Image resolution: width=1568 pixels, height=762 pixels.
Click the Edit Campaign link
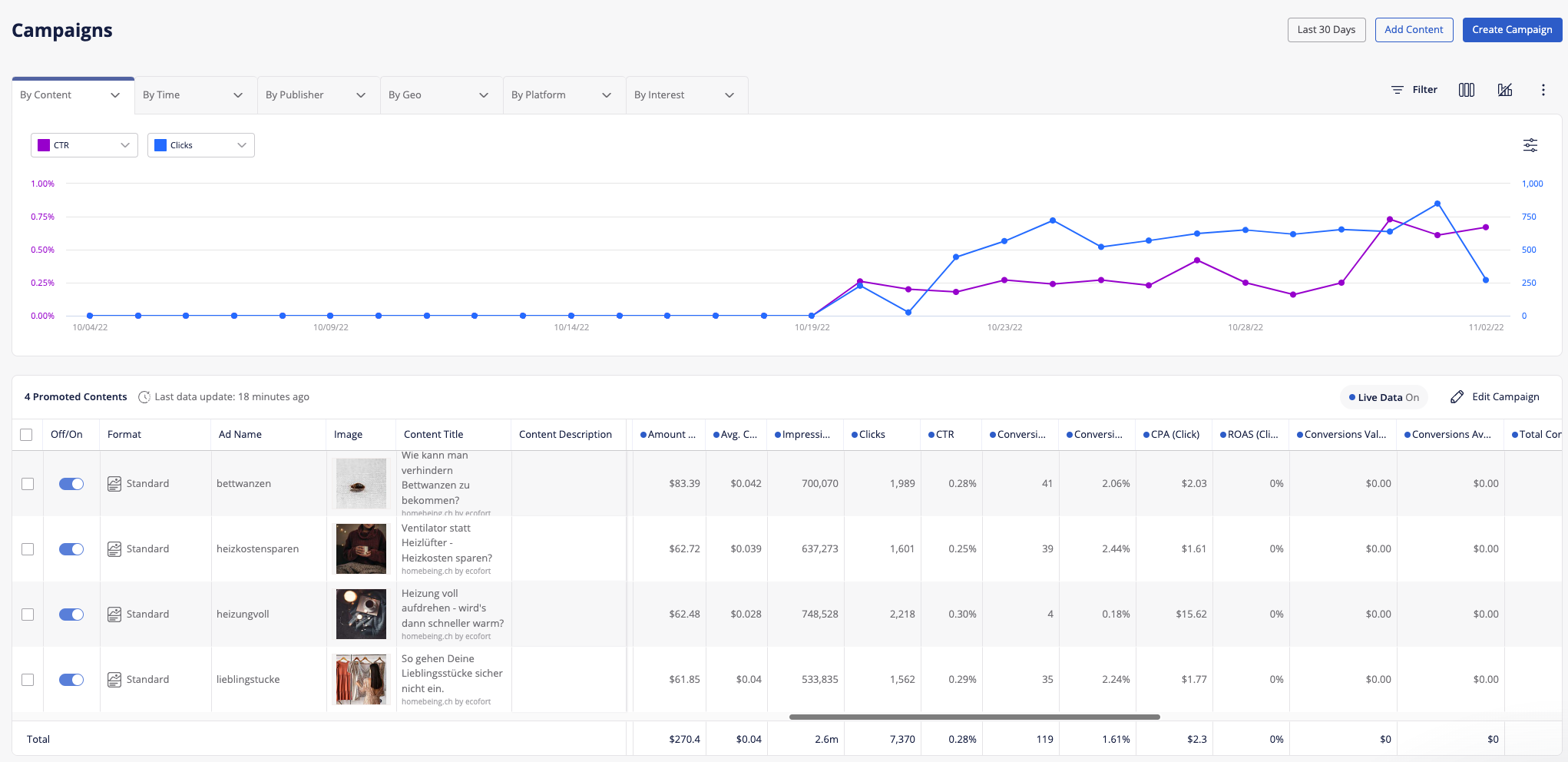(x=1505, y=397)
